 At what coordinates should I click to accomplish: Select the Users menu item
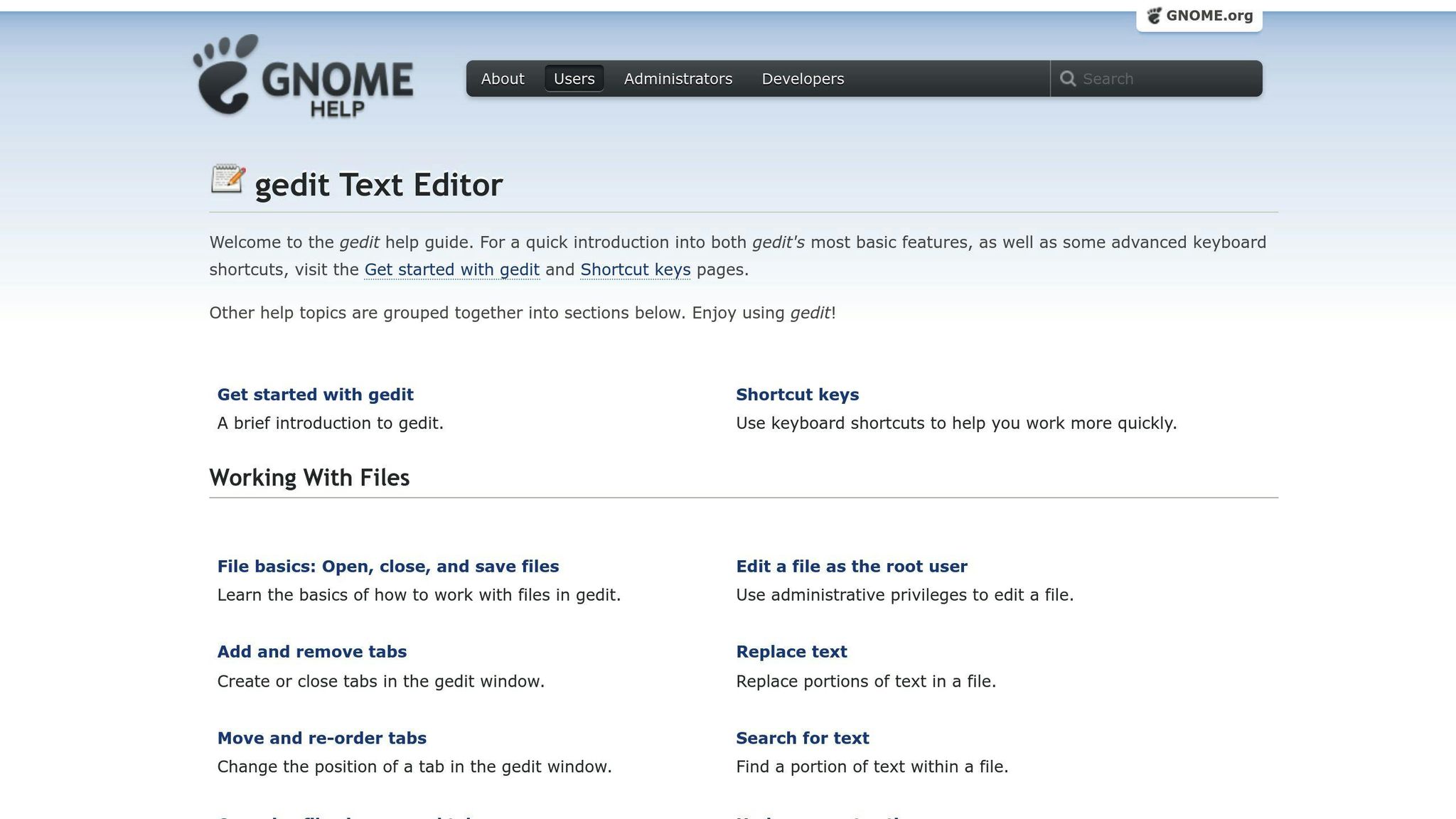click(574, 79)
